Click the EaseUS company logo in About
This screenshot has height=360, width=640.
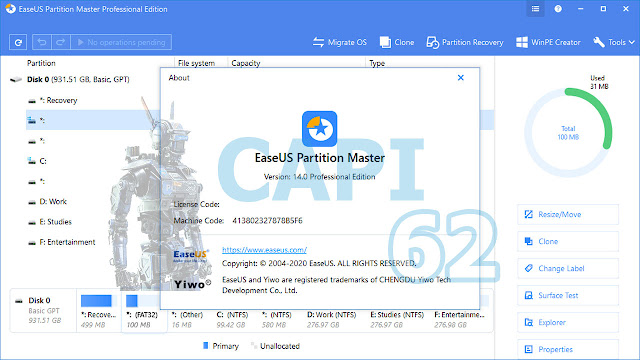191,256
